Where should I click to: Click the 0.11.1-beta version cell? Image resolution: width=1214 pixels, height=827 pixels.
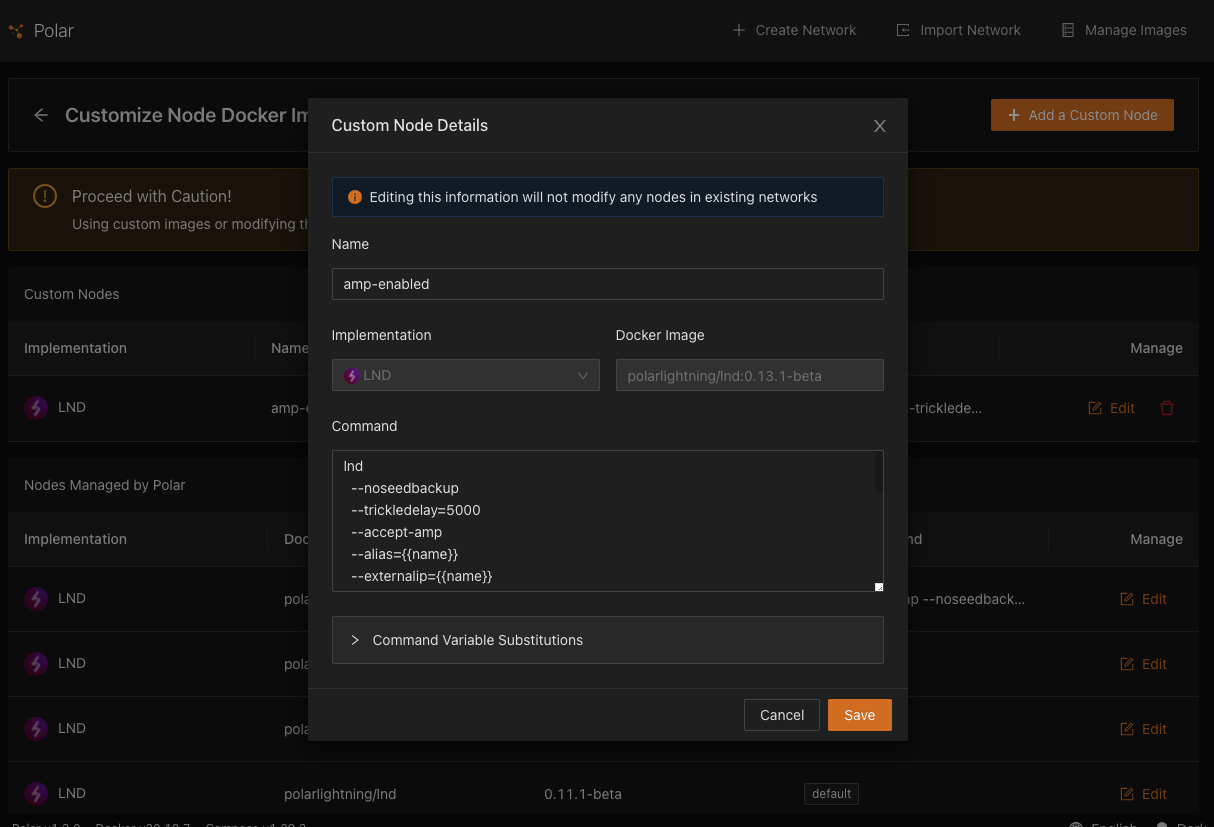click(583, 794)
